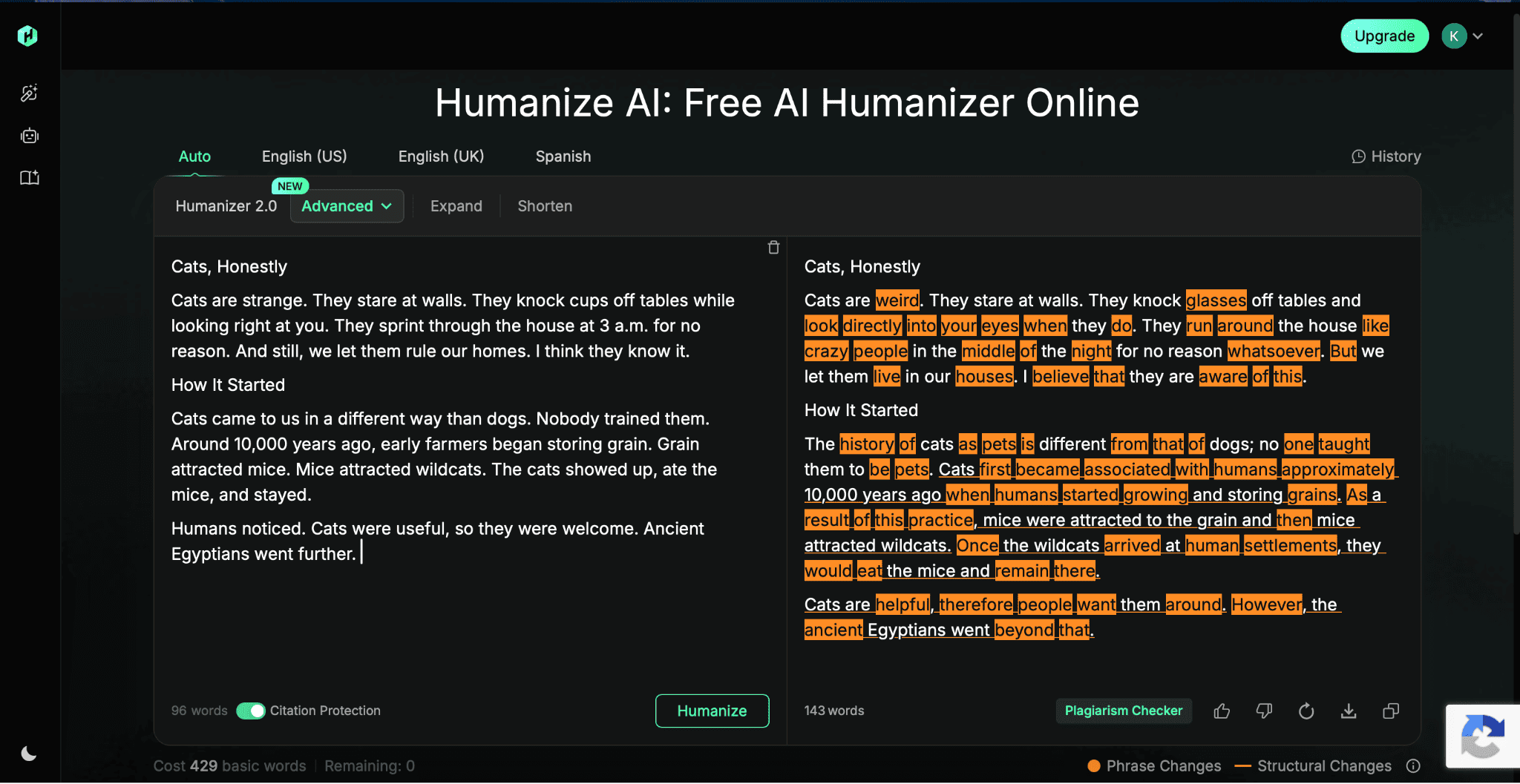
Task: Click the "Remaining: 0" text
Action: (x=370, y=766)
